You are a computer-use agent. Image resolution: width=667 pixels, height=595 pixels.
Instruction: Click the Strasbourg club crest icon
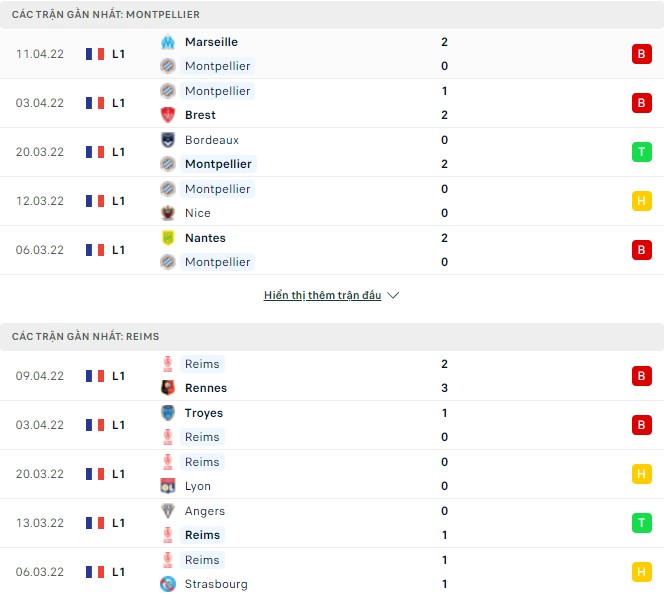(168, 584)
